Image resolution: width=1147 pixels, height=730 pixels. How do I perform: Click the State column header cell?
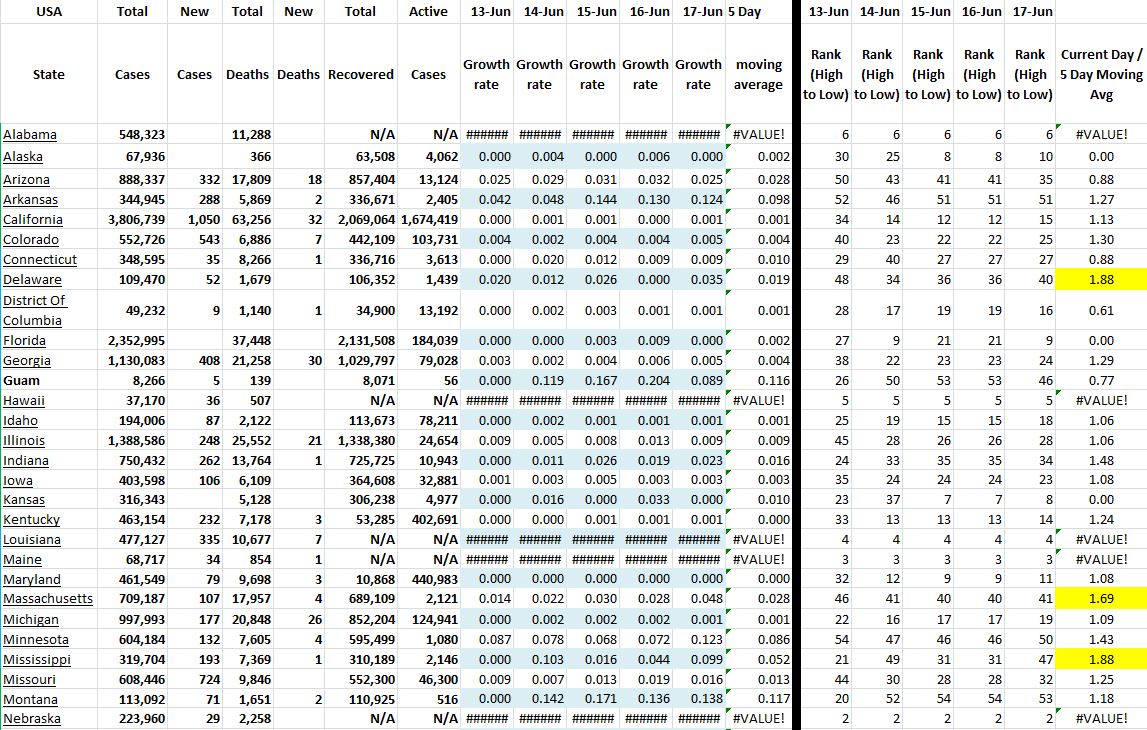click(x=48, y=74)
